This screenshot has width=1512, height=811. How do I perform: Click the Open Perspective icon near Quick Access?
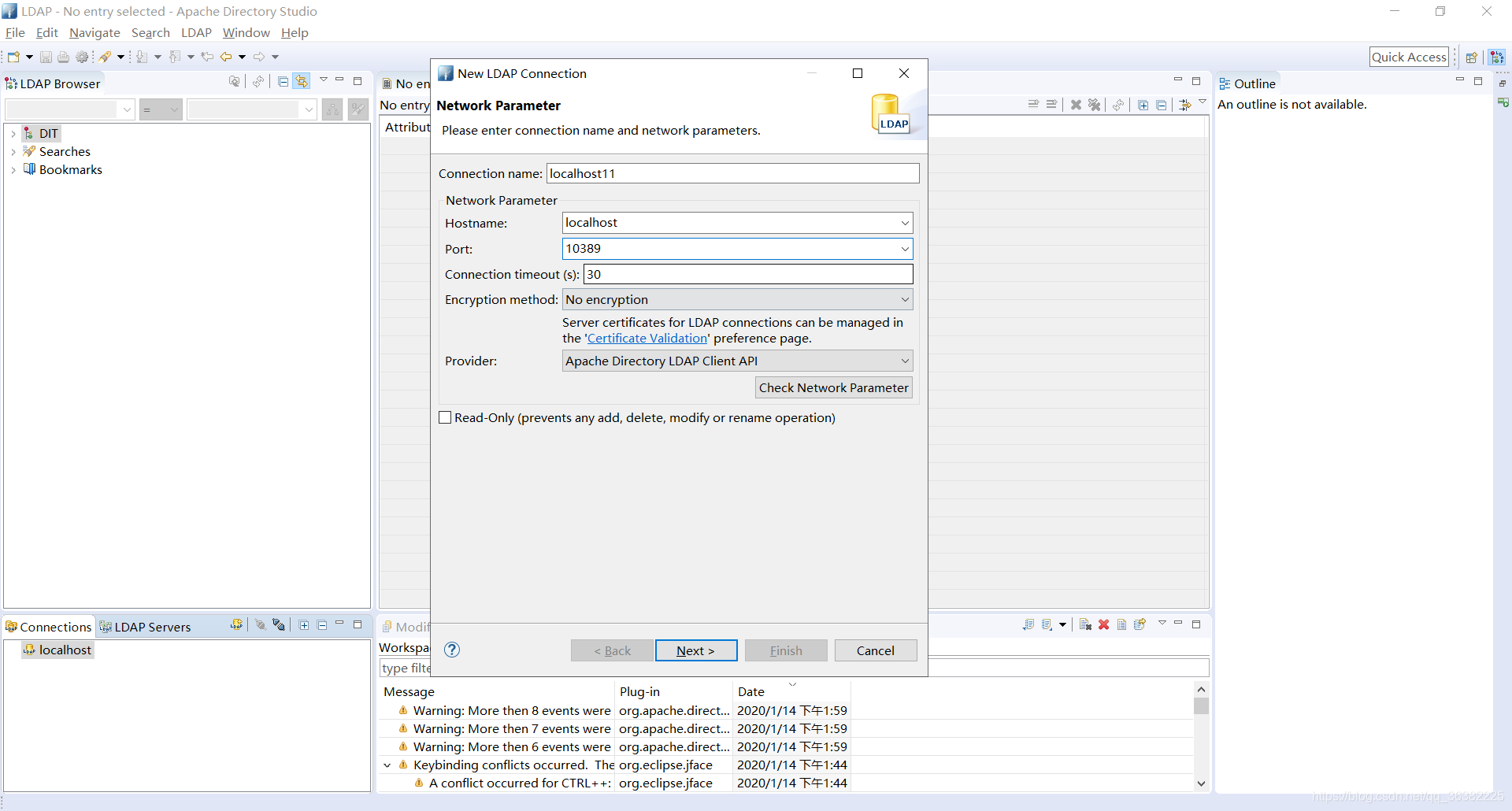click(x=1471, y=57)
